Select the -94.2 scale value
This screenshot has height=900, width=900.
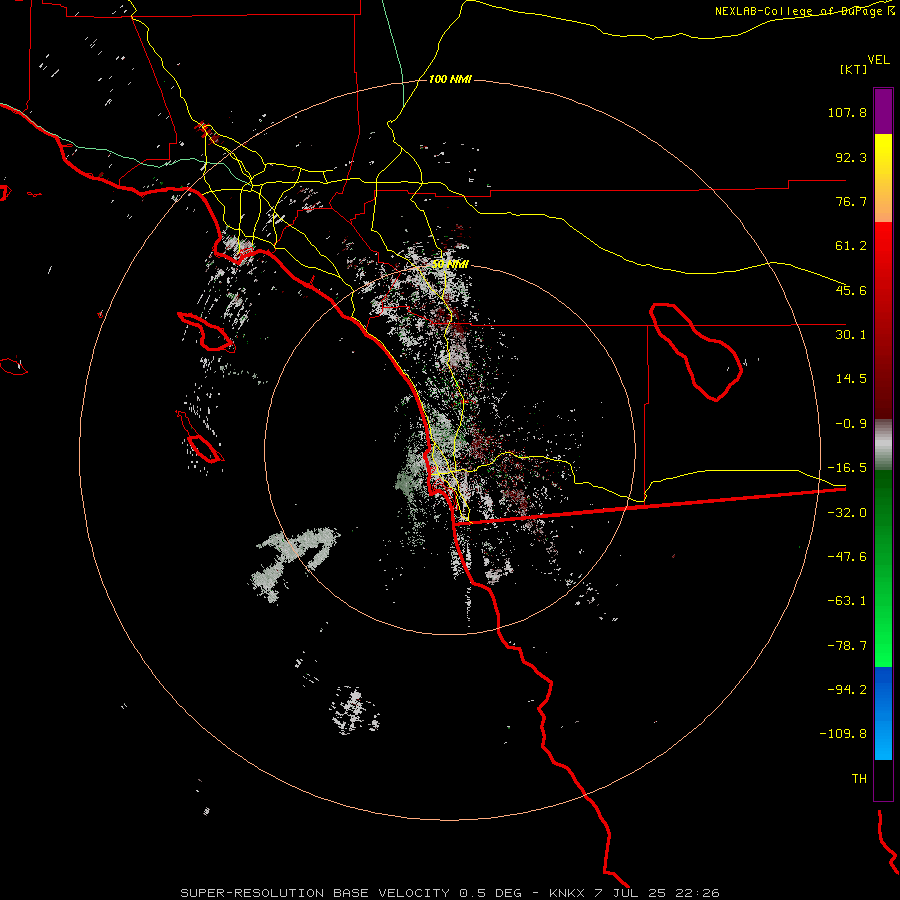pos(847,689)
